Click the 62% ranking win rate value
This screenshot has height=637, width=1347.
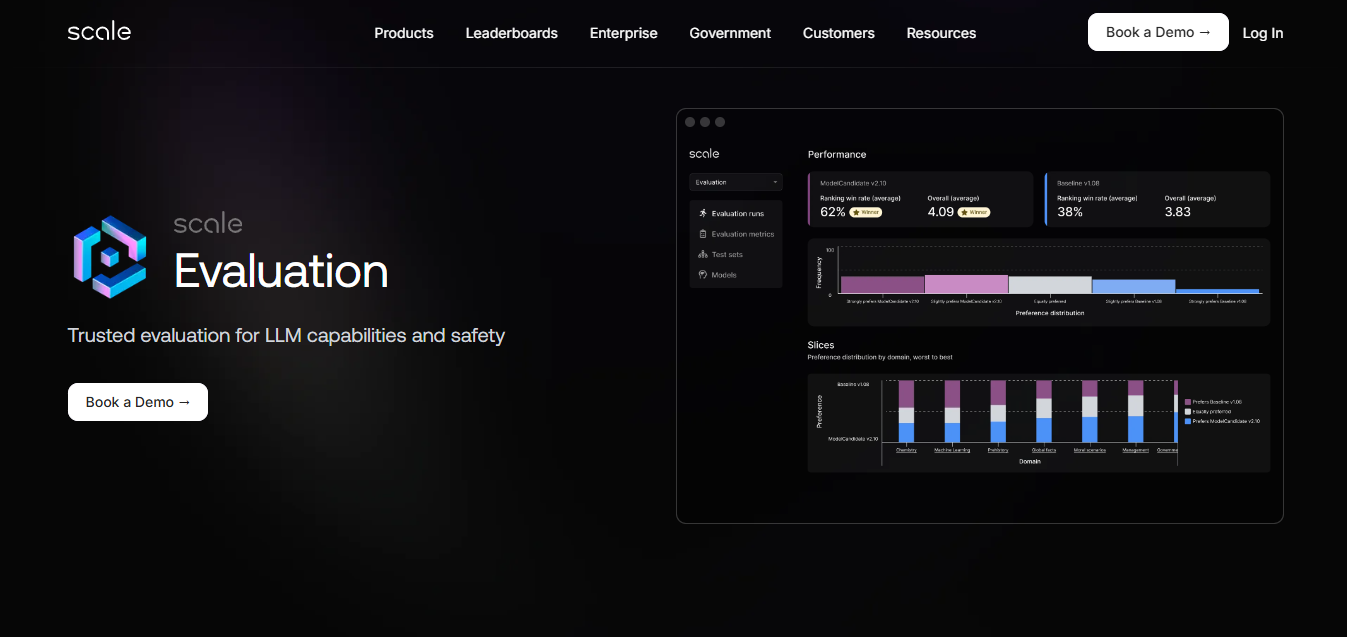click(x=832, y=212)
